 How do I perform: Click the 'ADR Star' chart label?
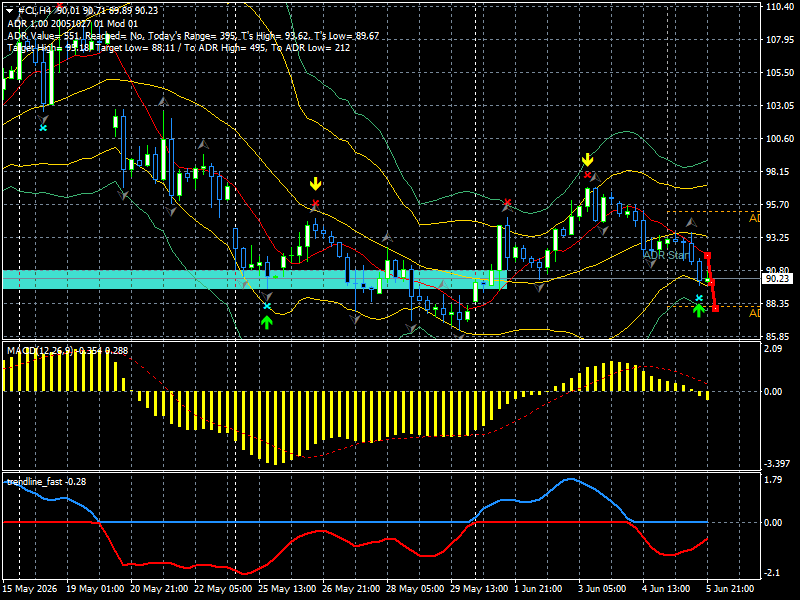pyautogui.click(x=666, y=255)
